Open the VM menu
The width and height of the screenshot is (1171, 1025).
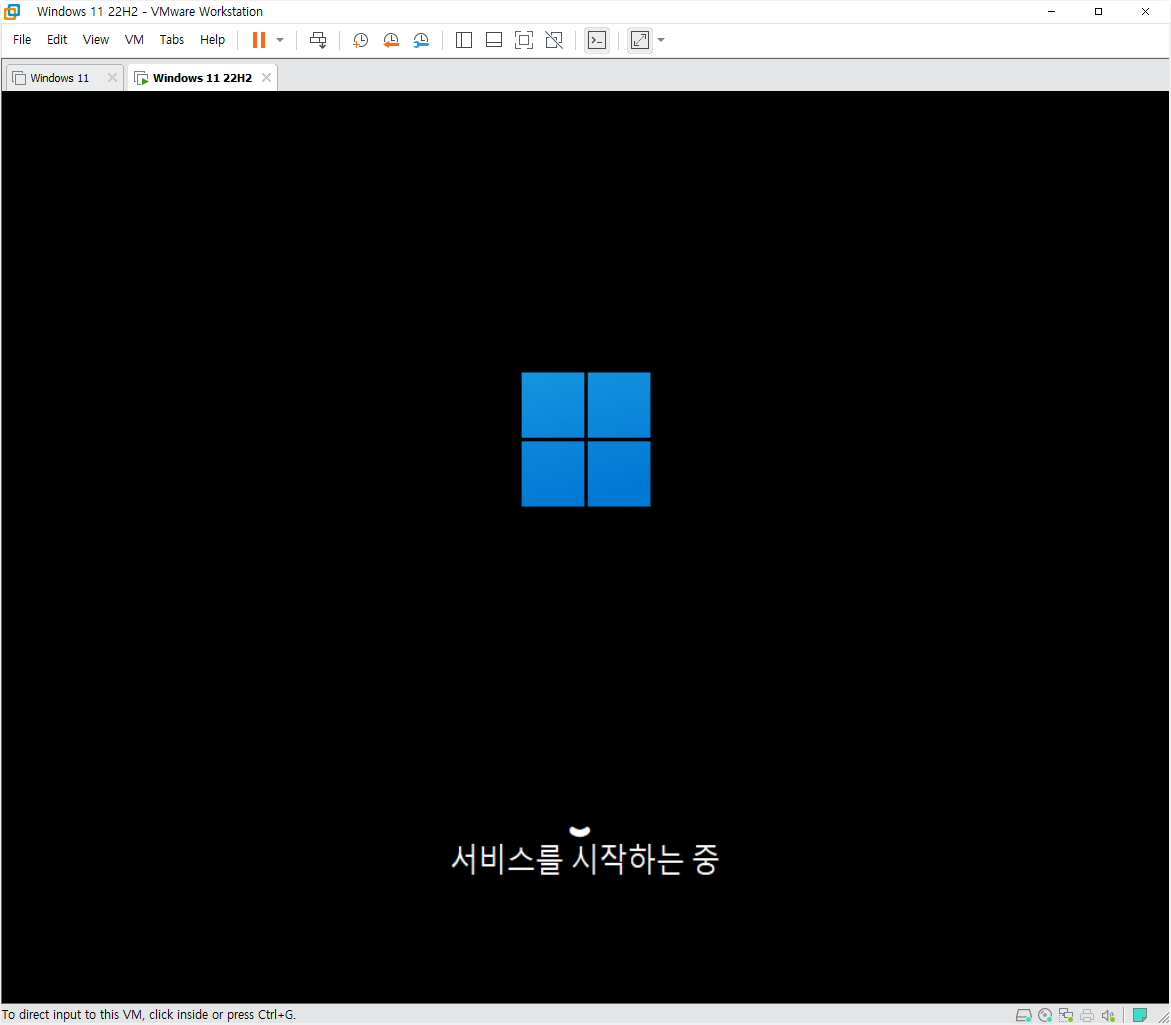[x=134, y=40]
